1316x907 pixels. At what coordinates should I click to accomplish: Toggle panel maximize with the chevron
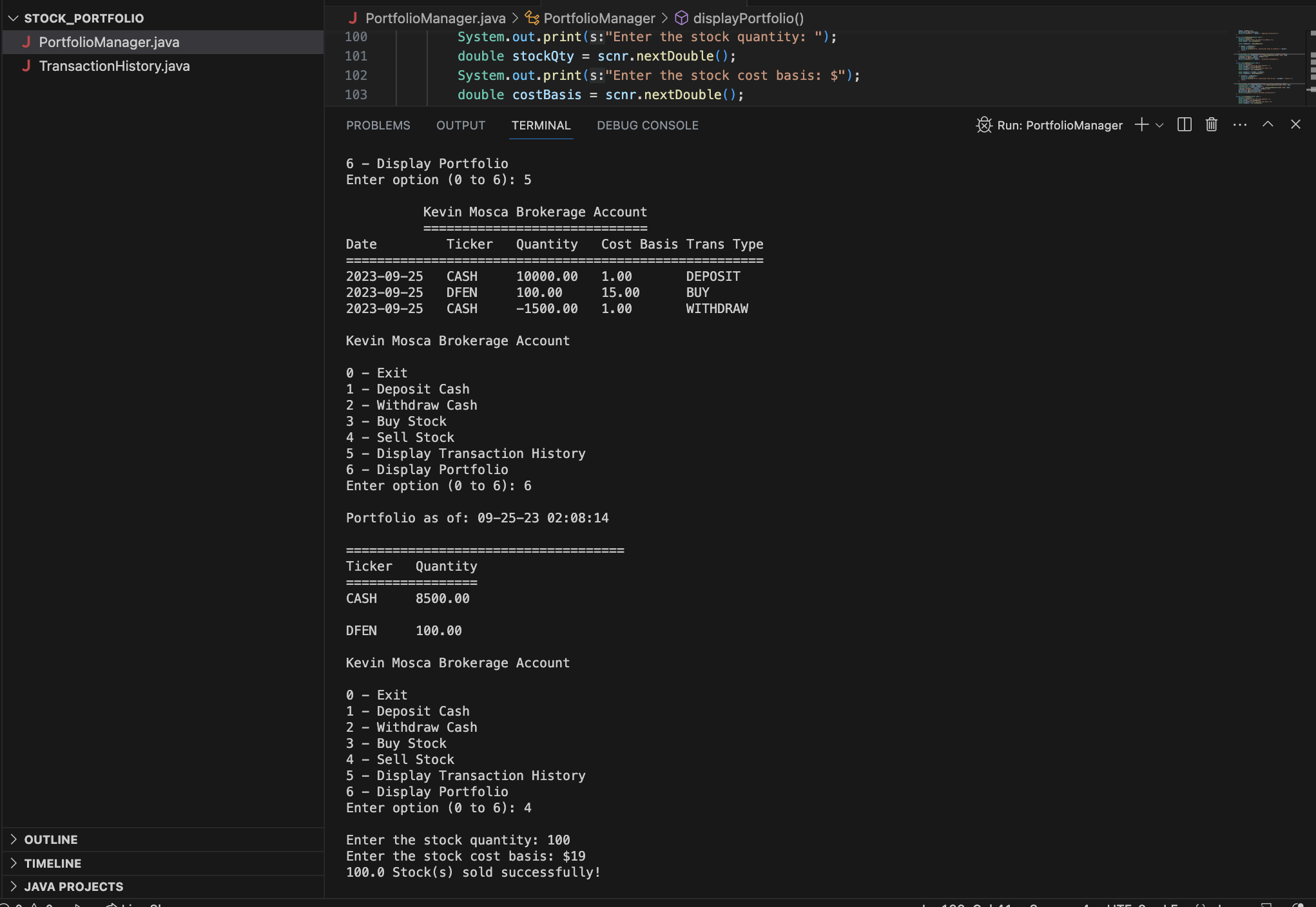tap(1268, 124)
